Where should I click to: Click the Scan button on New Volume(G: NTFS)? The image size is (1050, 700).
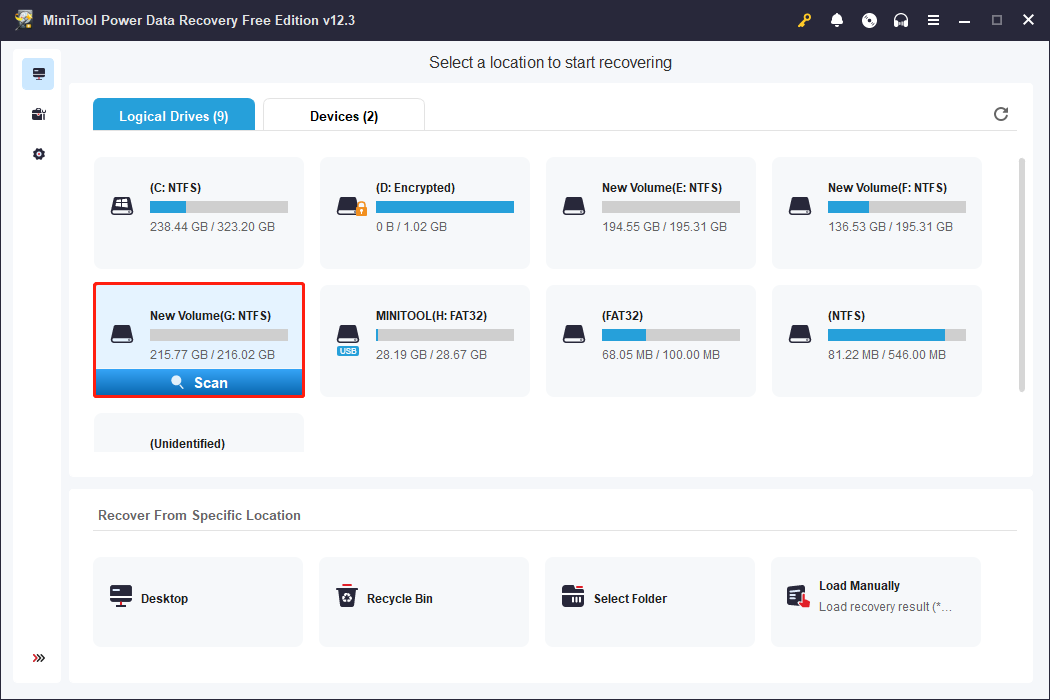[198, 382]
